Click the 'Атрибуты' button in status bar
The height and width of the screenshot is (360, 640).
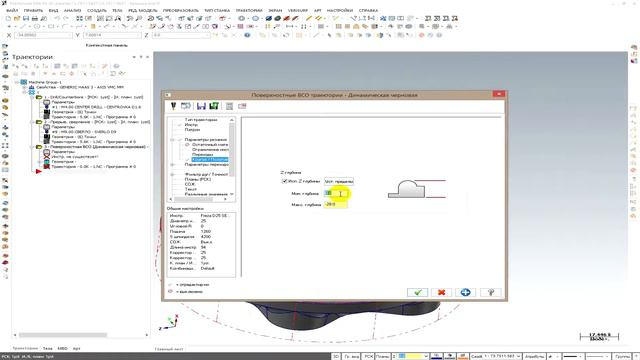pyautogui.click(x=534, y=356)
